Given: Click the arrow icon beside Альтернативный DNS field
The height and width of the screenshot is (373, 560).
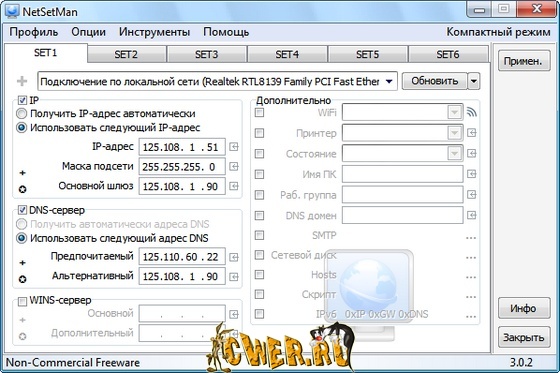Looking at the screenshot, I should pos(234,277).
